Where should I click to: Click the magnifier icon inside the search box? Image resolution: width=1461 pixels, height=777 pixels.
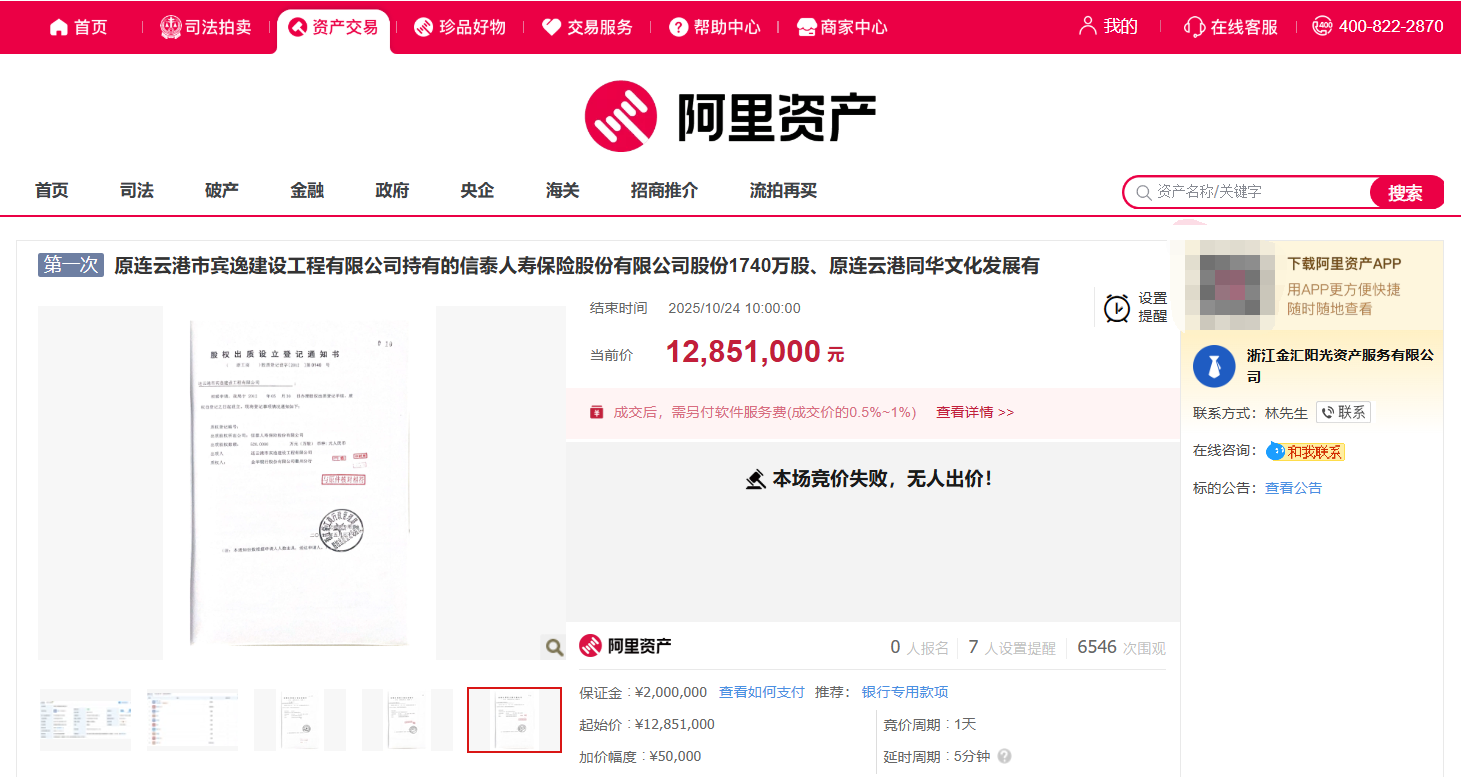(x=1143, y=192)
